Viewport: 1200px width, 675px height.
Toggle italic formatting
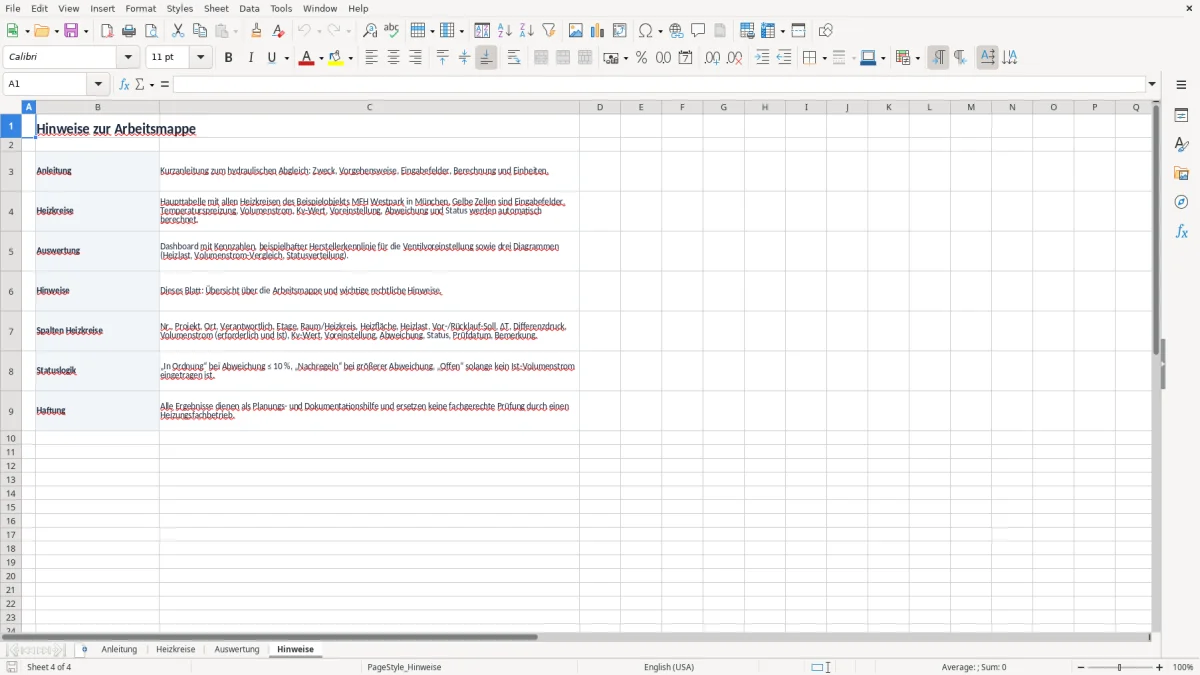(x=250, y=58)
